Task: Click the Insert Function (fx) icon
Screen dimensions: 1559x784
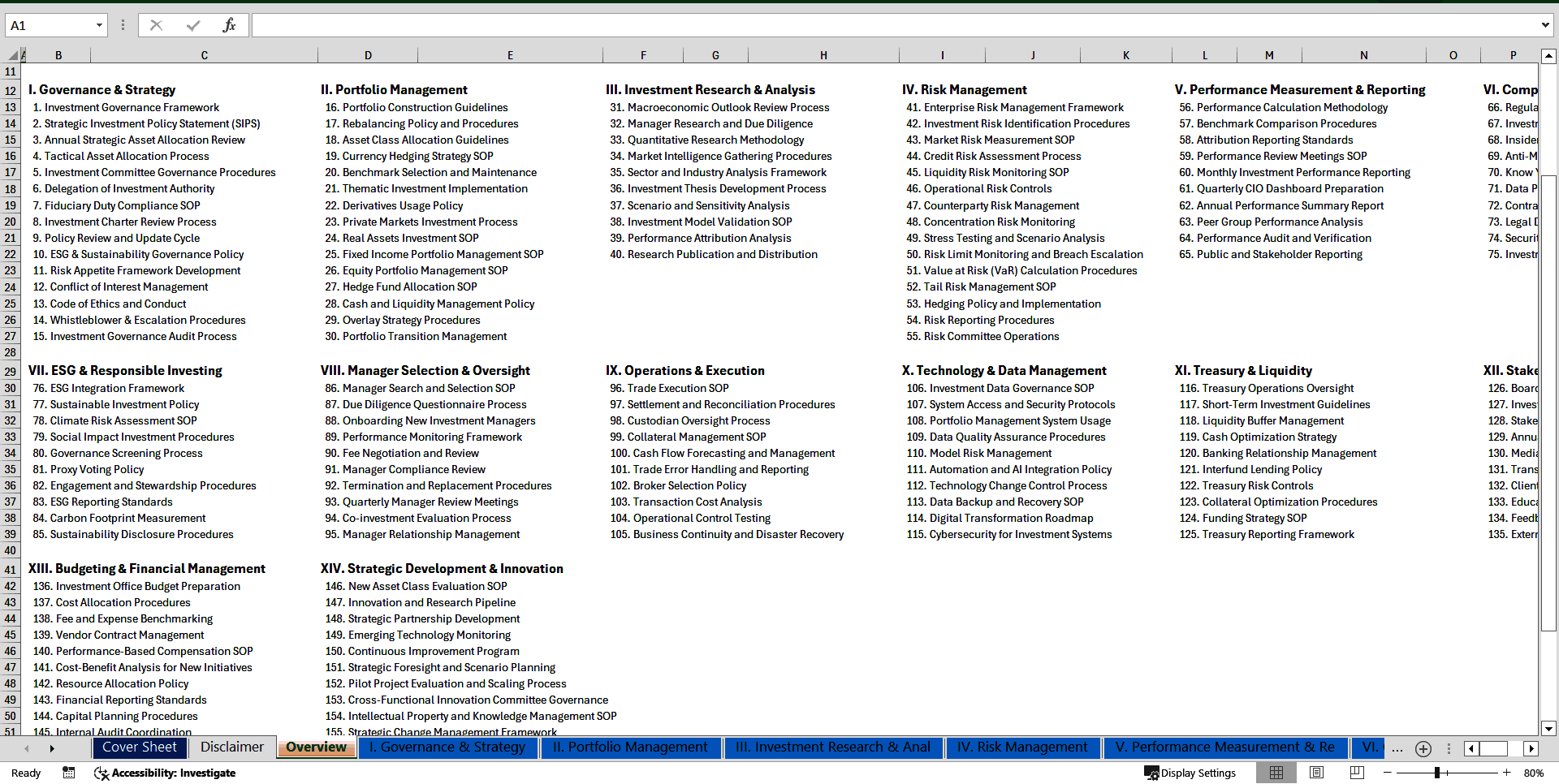Action: tap(230, 24)
